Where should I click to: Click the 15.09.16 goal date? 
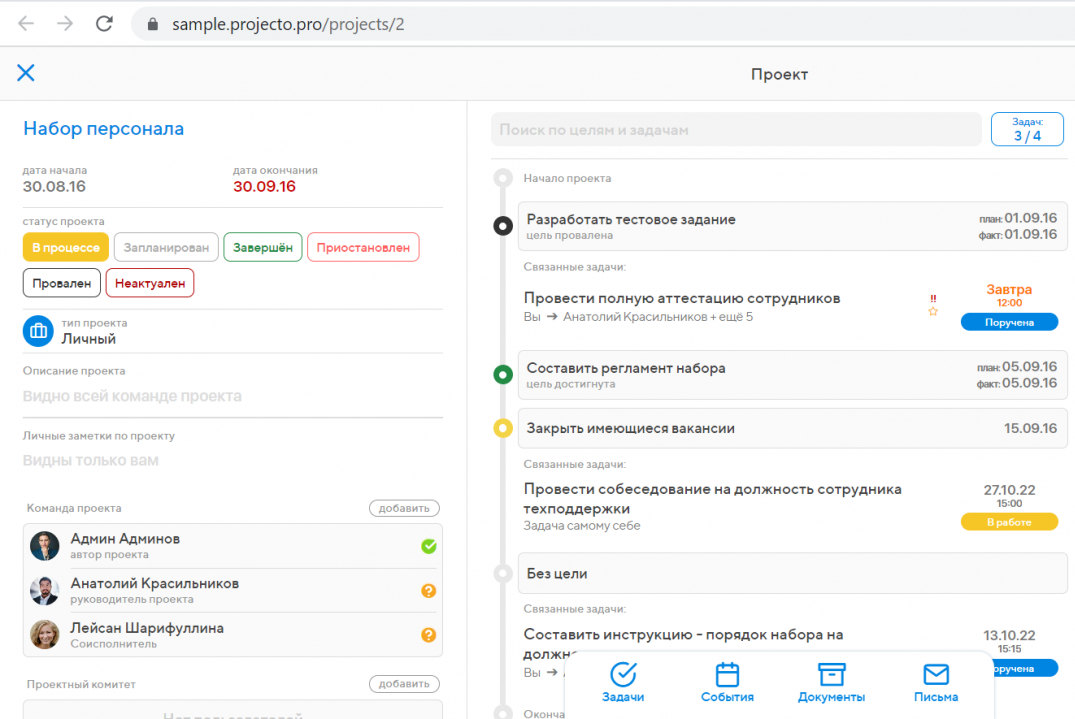[x=1030, y=428]
